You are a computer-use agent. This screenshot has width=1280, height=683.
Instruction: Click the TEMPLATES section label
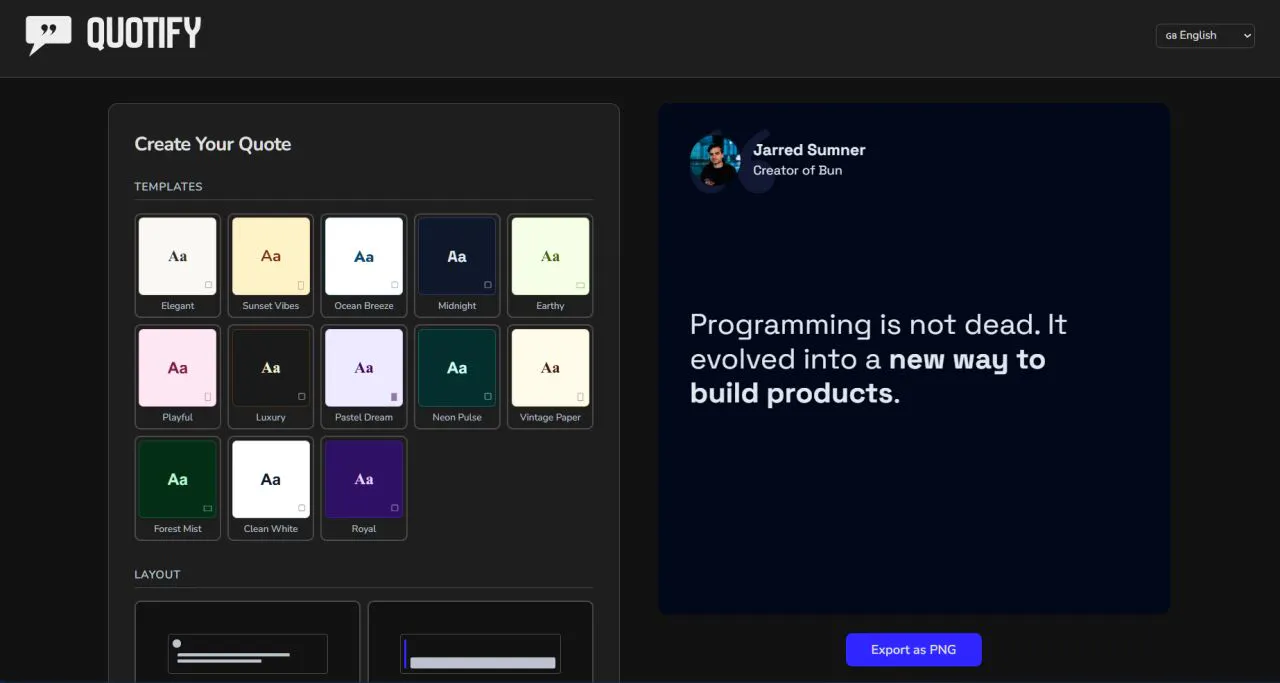click(168, 187)
